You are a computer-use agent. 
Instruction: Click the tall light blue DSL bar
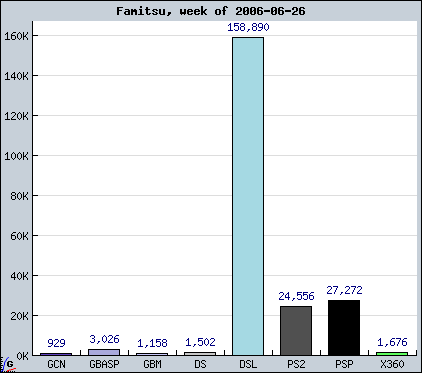pyautogui.click(x=248, y=196)
